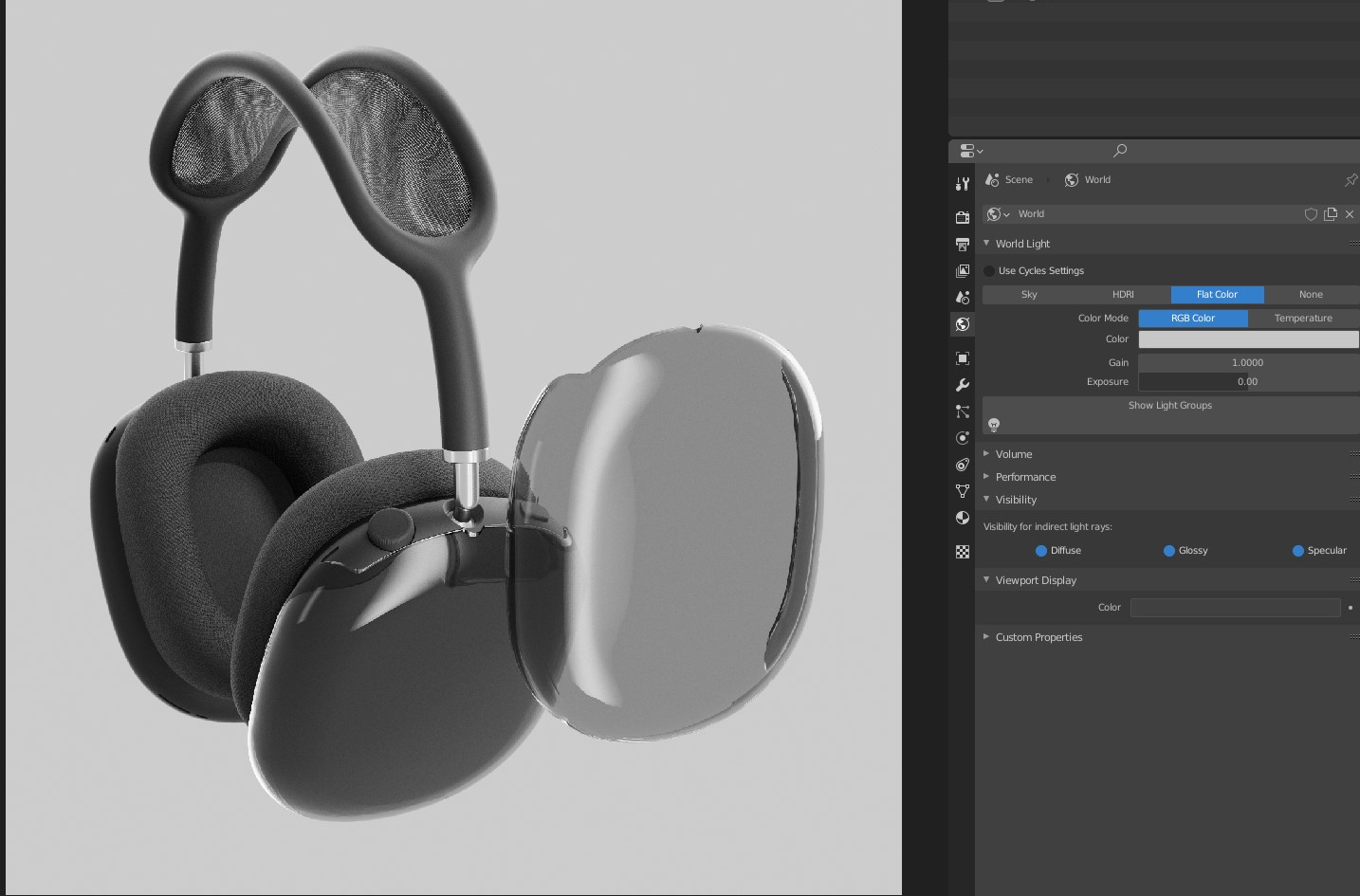This screenshot has width=1360, height=896.
Task: Switch to Output properties tab
Action: pos(963,245)
